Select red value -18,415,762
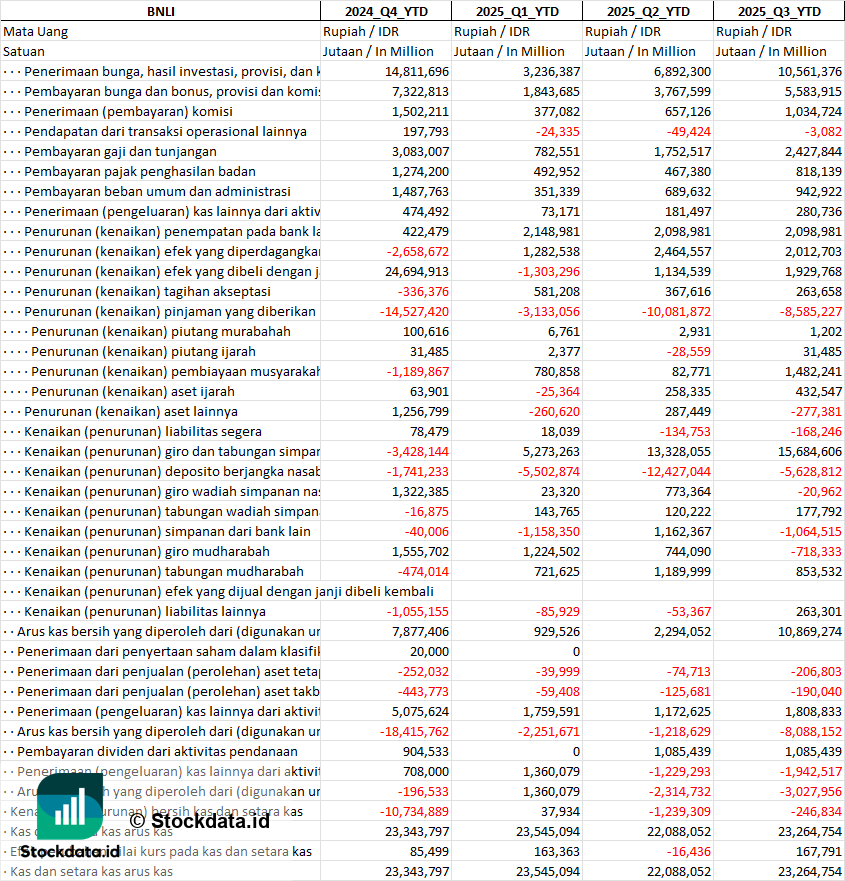The height and width of the screenshot is (881, 845). pyautogui.click(x=414, y=732)
